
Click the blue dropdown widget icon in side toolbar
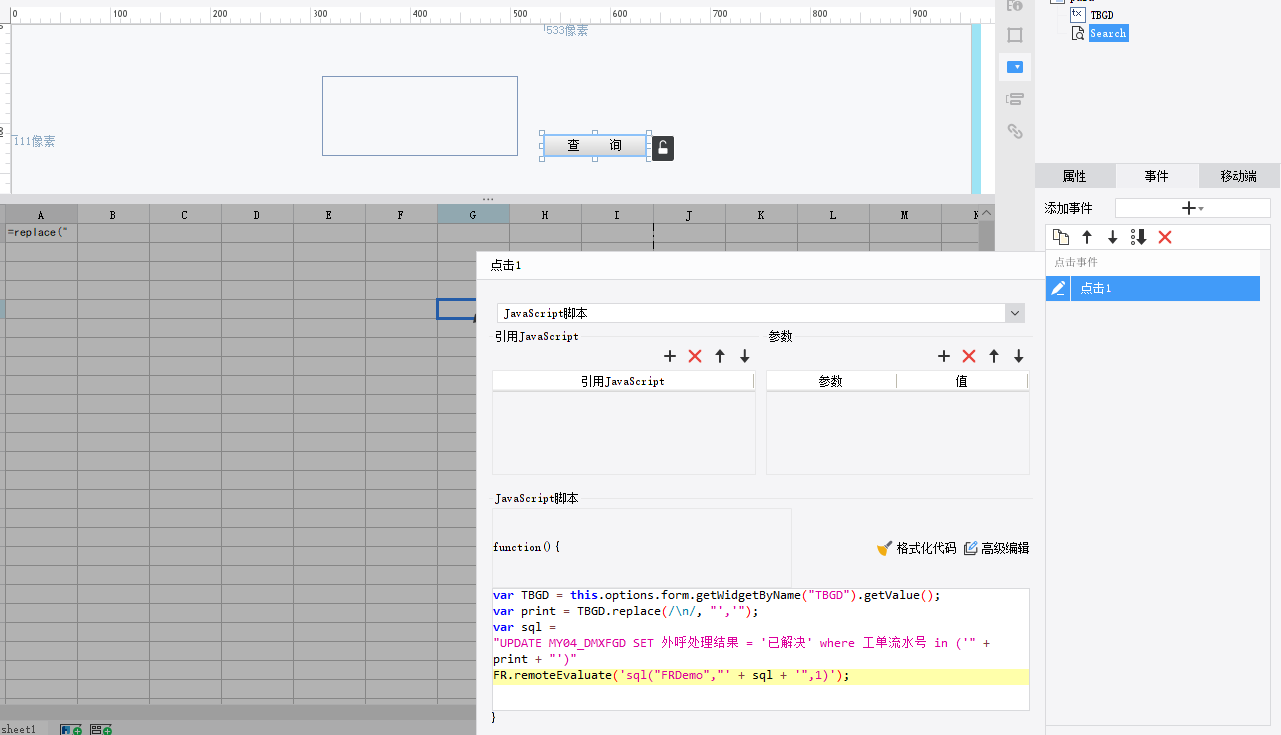click(1015, 67)
